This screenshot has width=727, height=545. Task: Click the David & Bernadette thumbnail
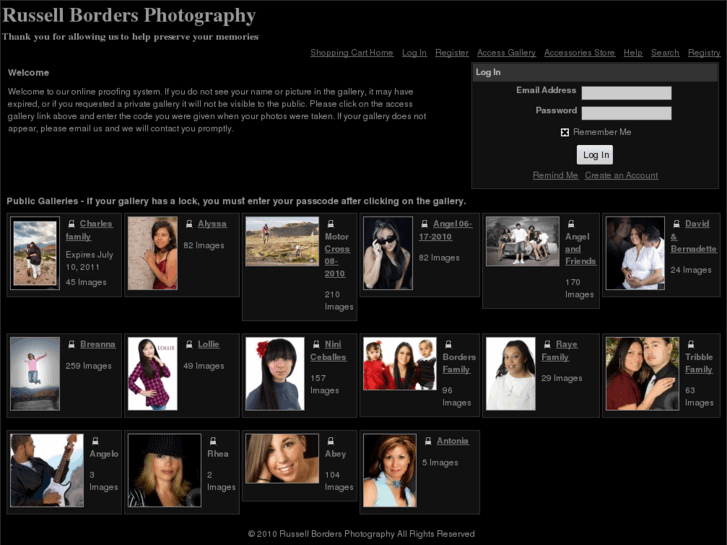[635, 253]
